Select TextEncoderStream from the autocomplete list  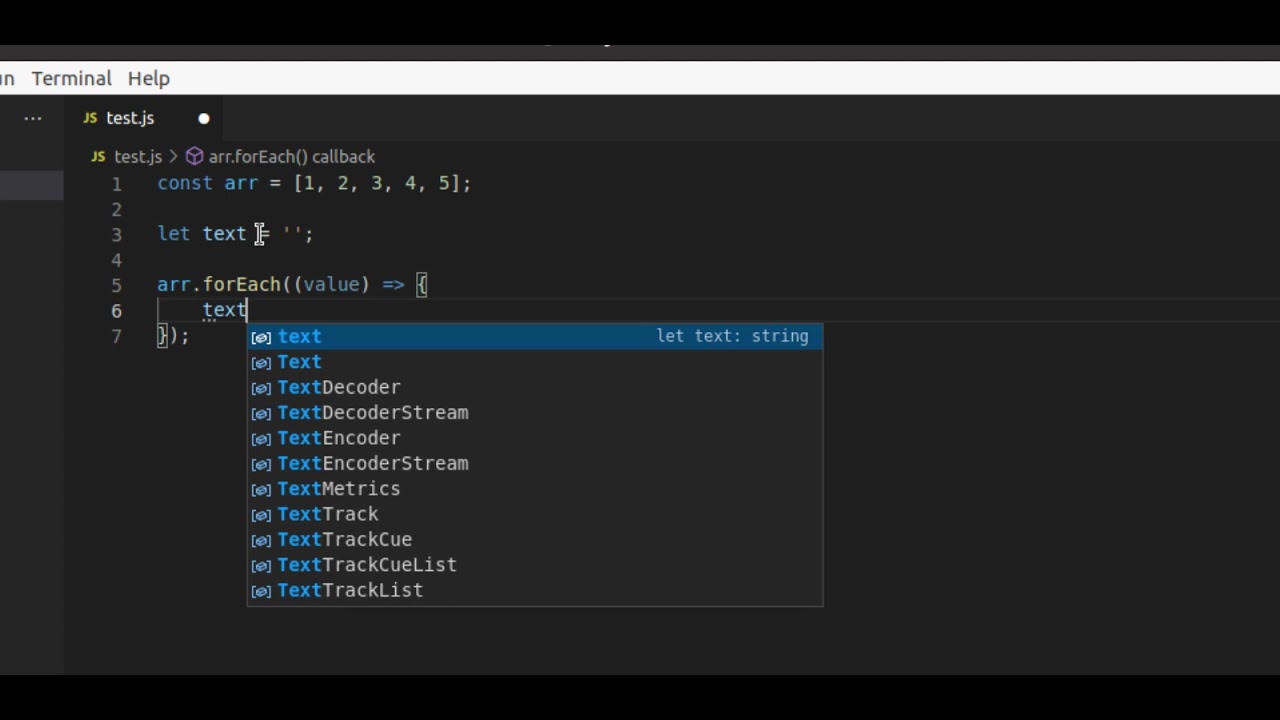click(372, 464)
